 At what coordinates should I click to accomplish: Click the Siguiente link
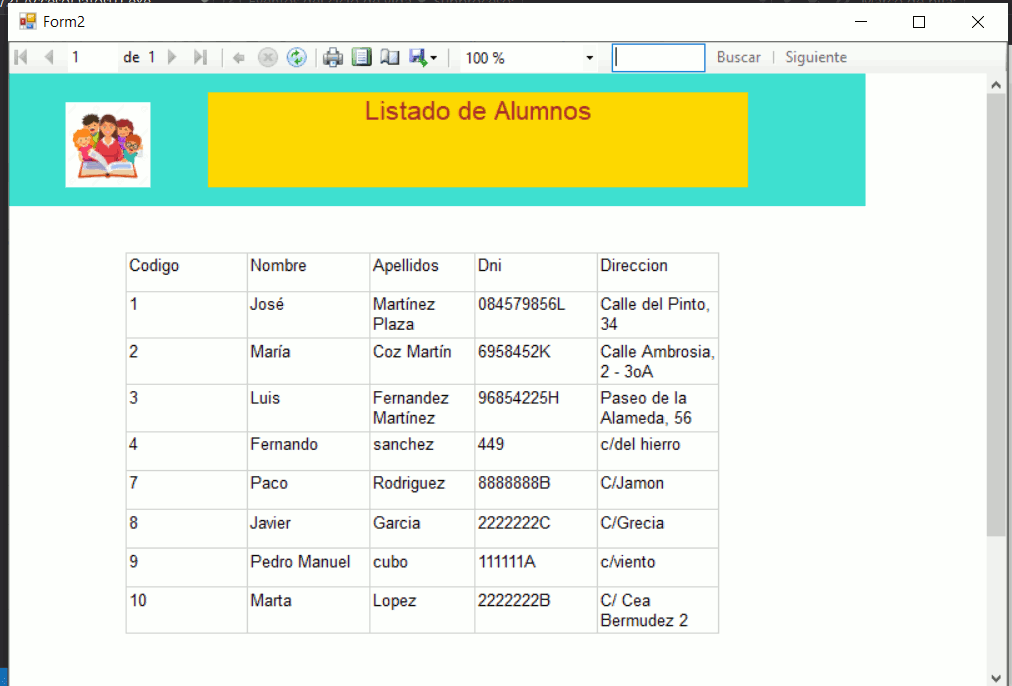pos(815,58)
